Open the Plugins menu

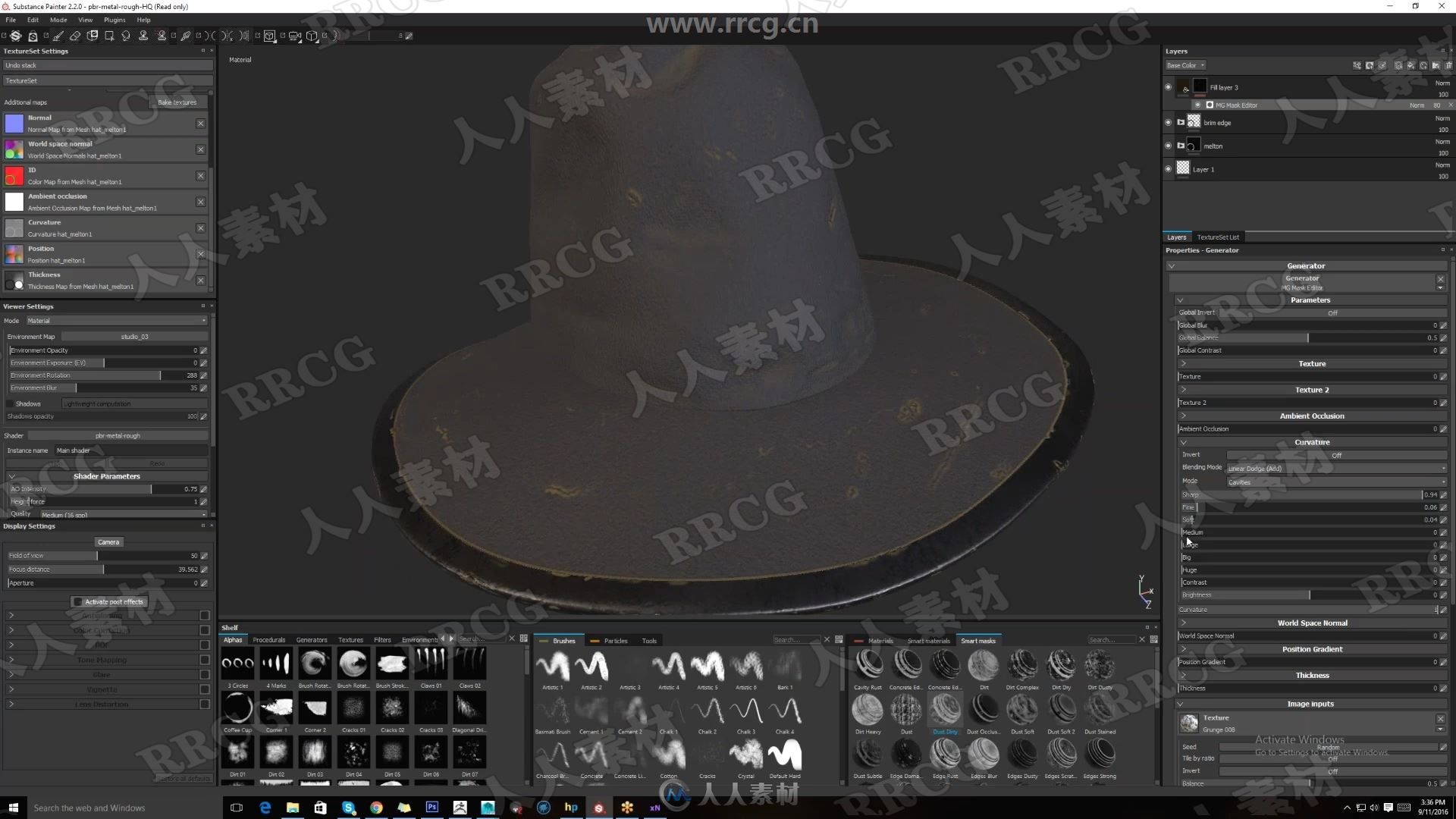pyautogui.click(x=115, y=20)
